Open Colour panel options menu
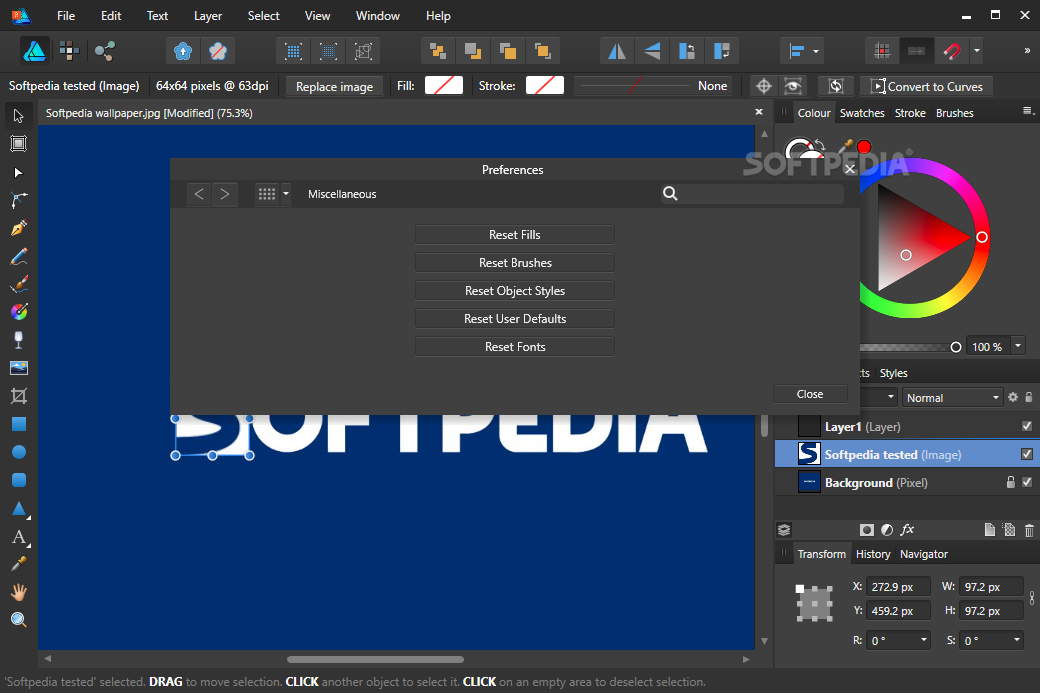 pyautogui.click(x=1028, y=111)
